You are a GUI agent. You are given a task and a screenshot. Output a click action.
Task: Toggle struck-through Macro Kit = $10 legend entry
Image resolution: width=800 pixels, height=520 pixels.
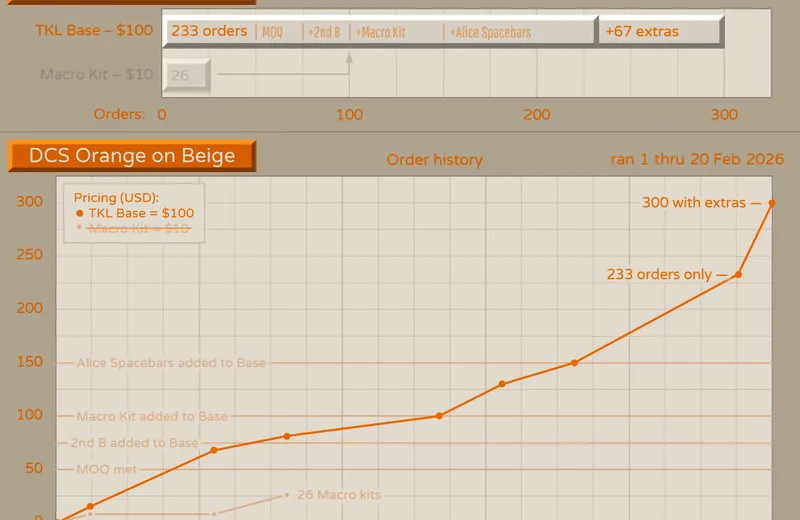[135, 228]
